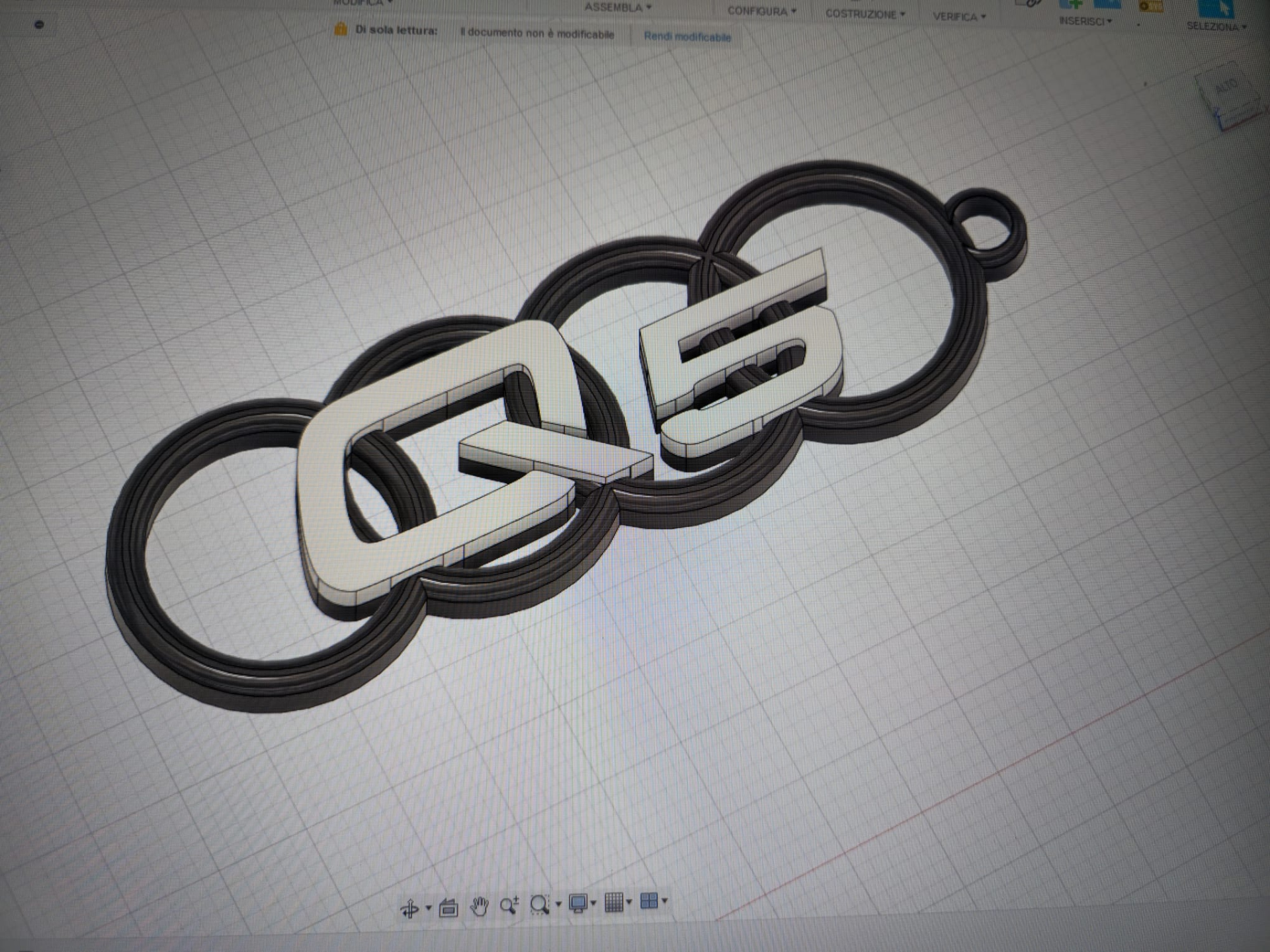Open Display Settings monitor icon
Viewport: 1270px width, 952px height.
(x=578, y=903)
